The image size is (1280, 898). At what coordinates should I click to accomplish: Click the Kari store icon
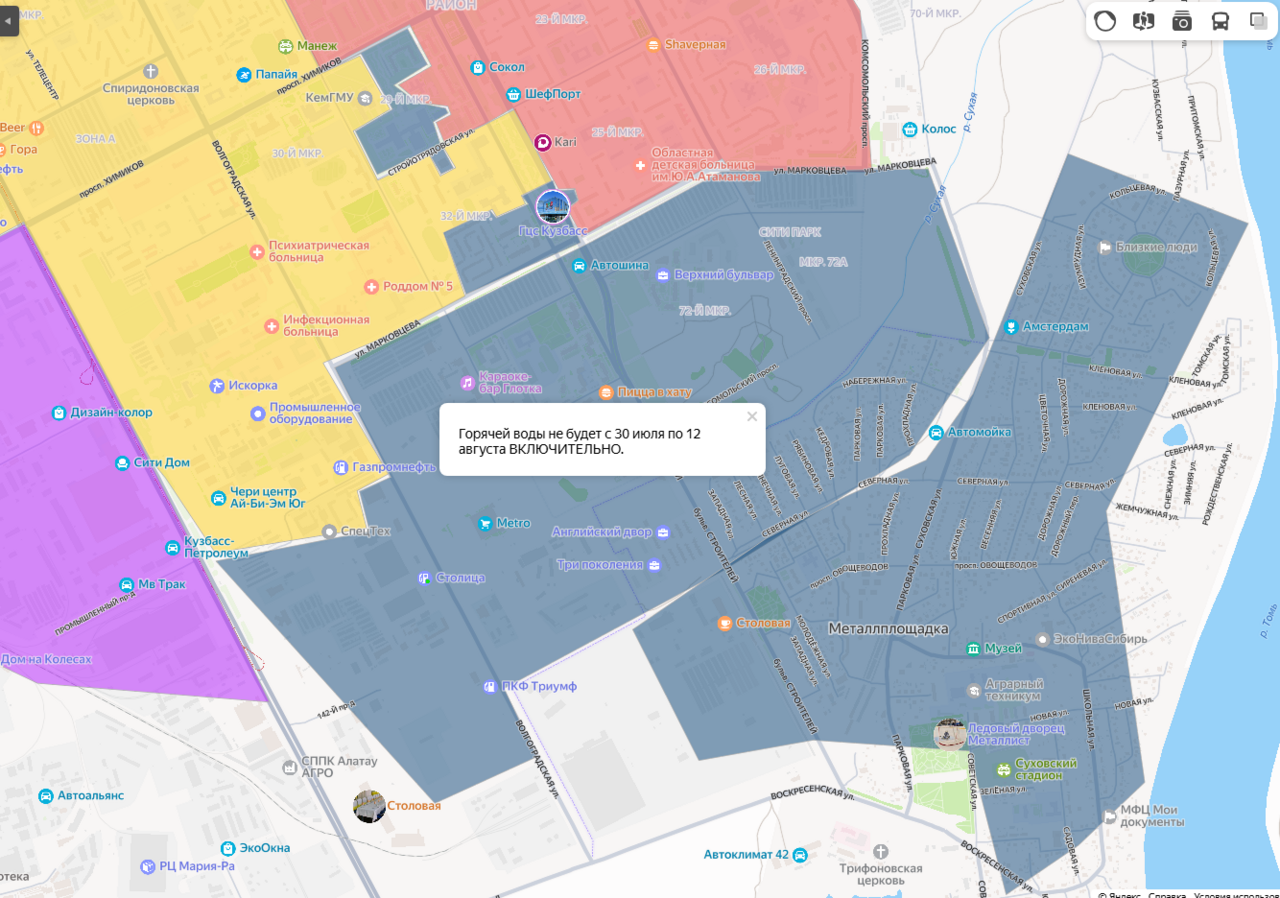coord(543,142)
